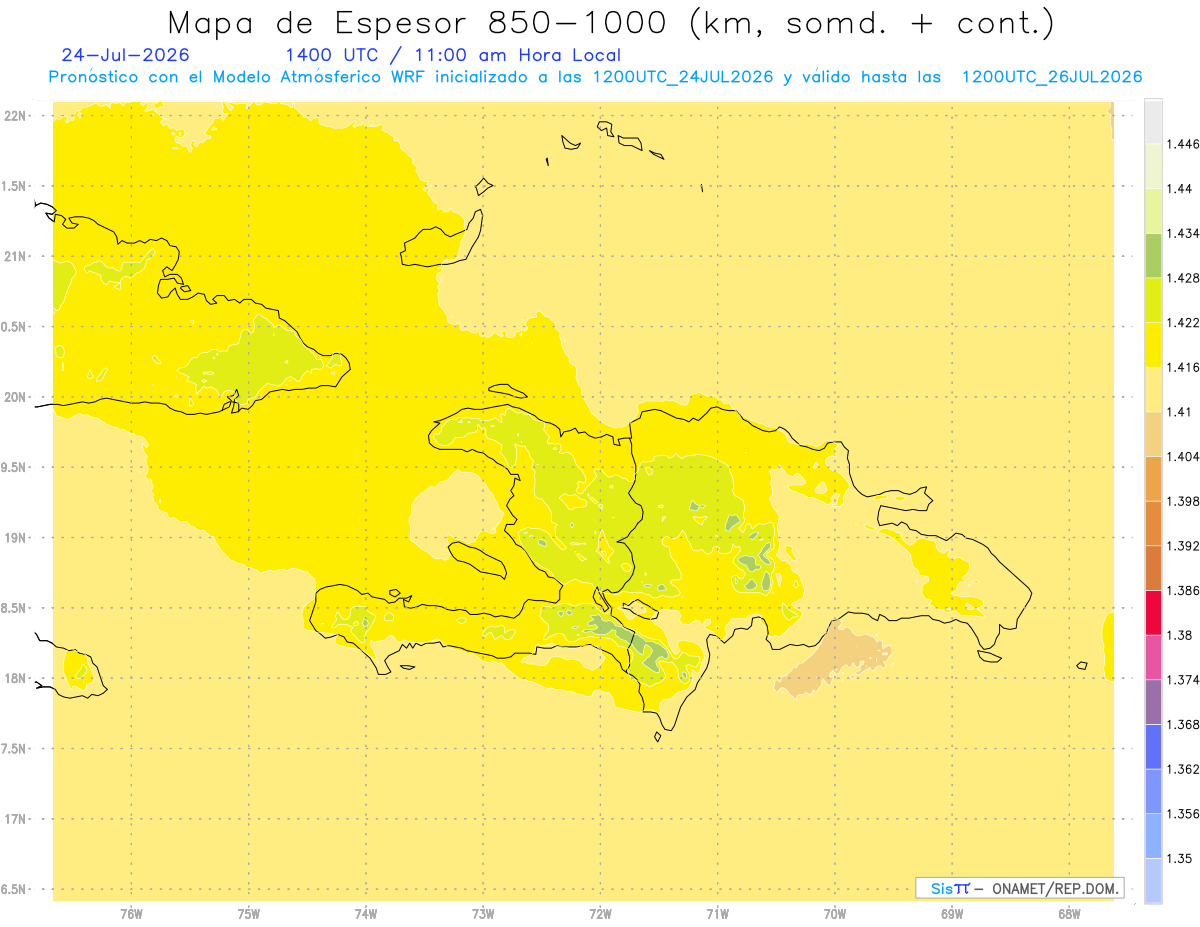Click the legend value '1.422'
This screenshot has width=1200, height=927.
pos(1184,323)
